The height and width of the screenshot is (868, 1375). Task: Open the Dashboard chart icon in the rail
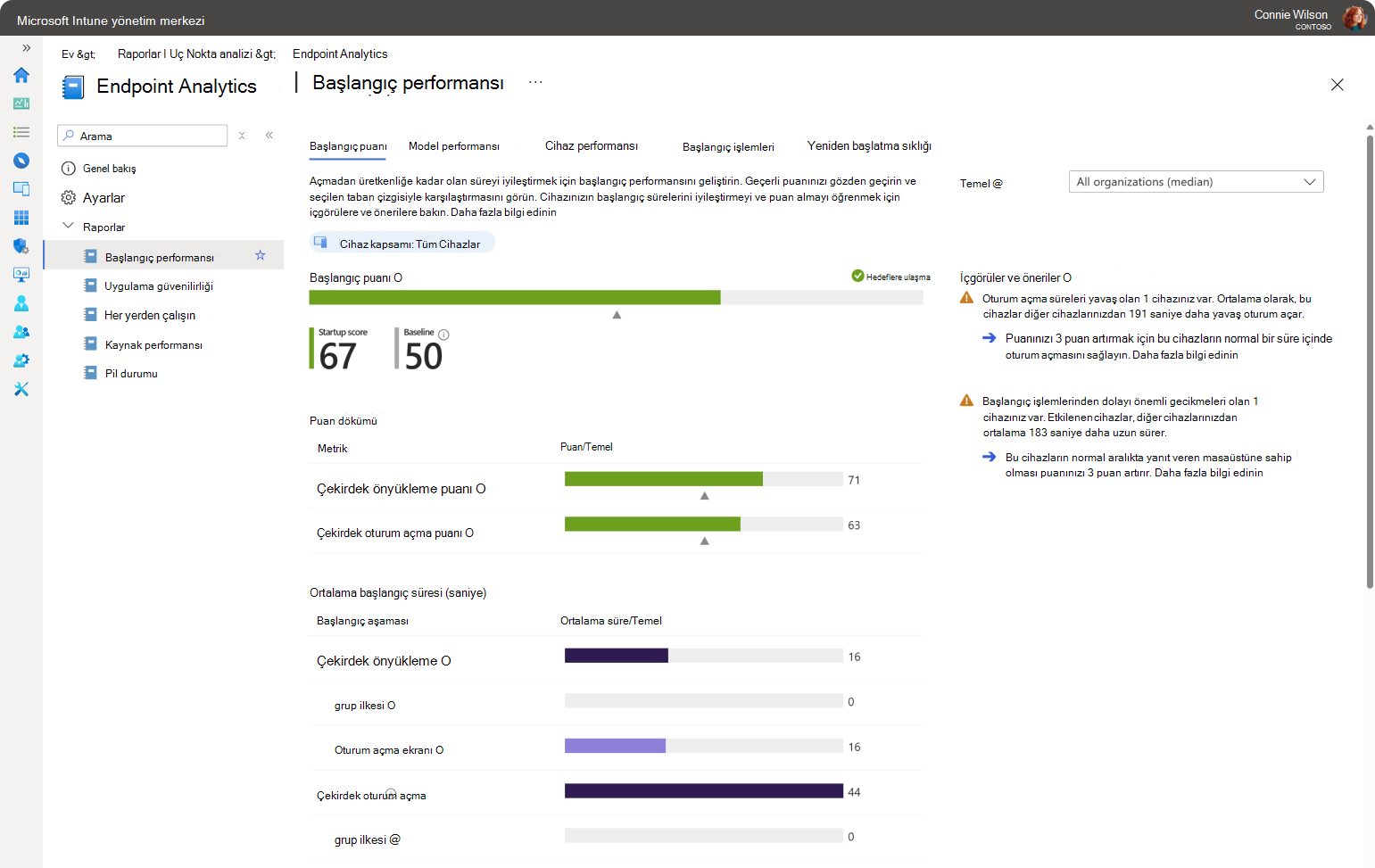pyautogui.click(x=21, y=103)
